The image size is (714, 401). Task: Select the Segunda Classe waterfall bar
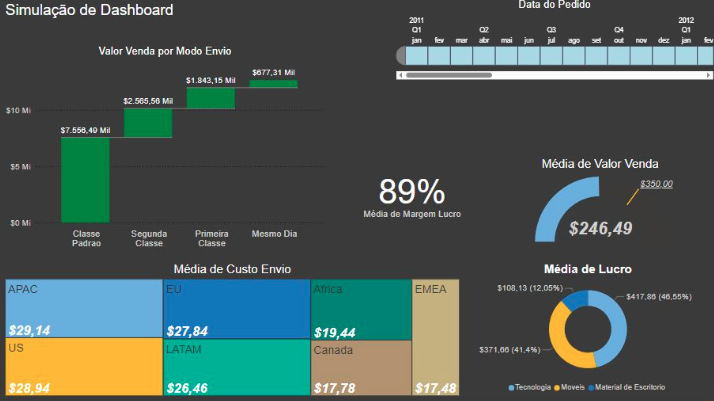[x=148, y=123]
